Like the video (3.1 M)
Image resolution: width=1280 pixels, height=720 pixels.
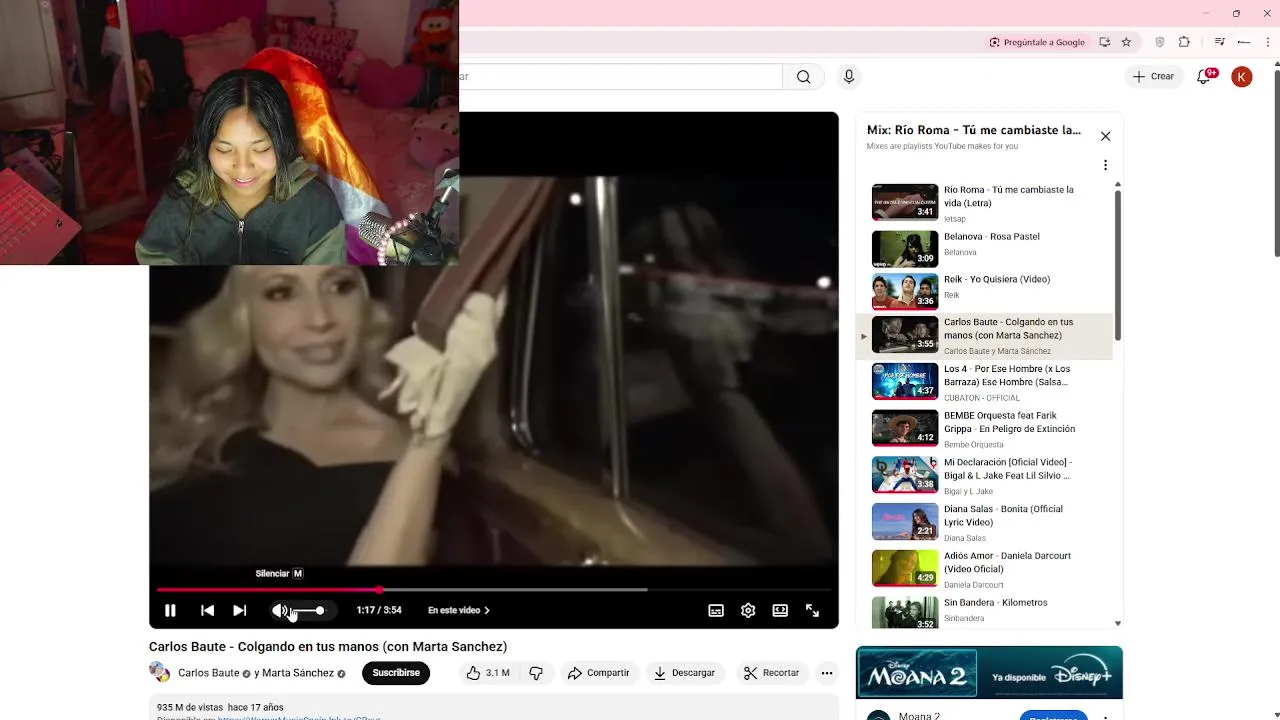(487, 673)
